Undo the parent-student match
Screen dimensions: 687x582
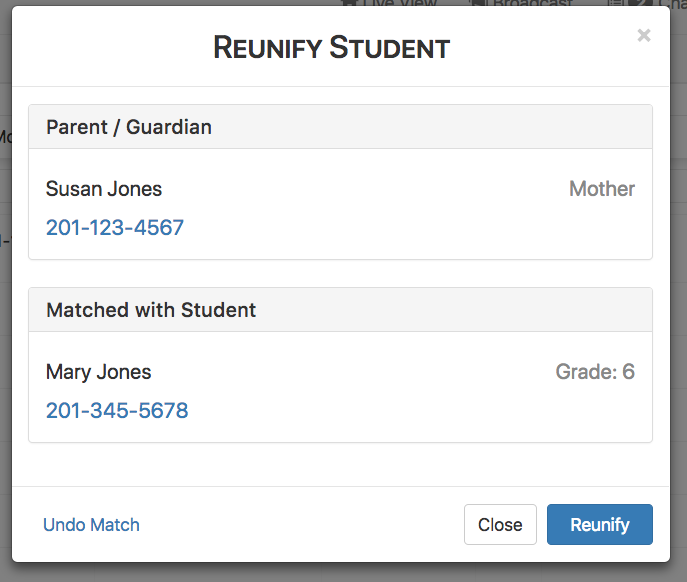coord(91,525)
